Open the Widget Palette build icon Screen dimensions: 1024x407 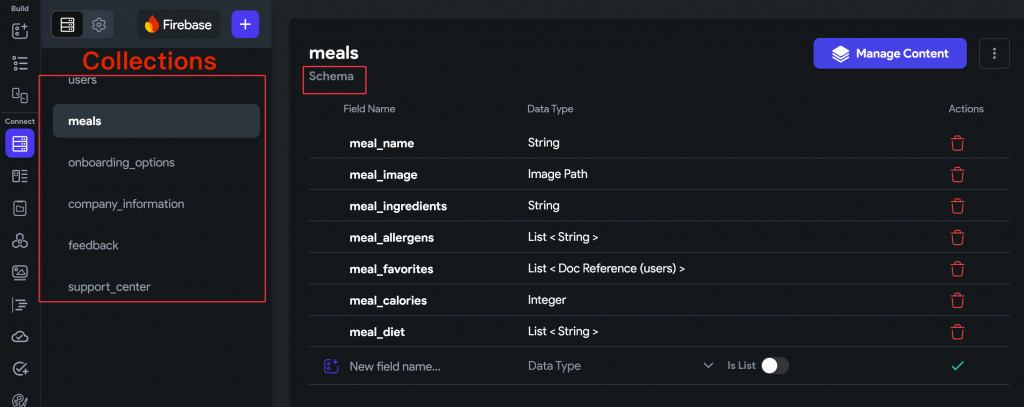click(19, 31)
